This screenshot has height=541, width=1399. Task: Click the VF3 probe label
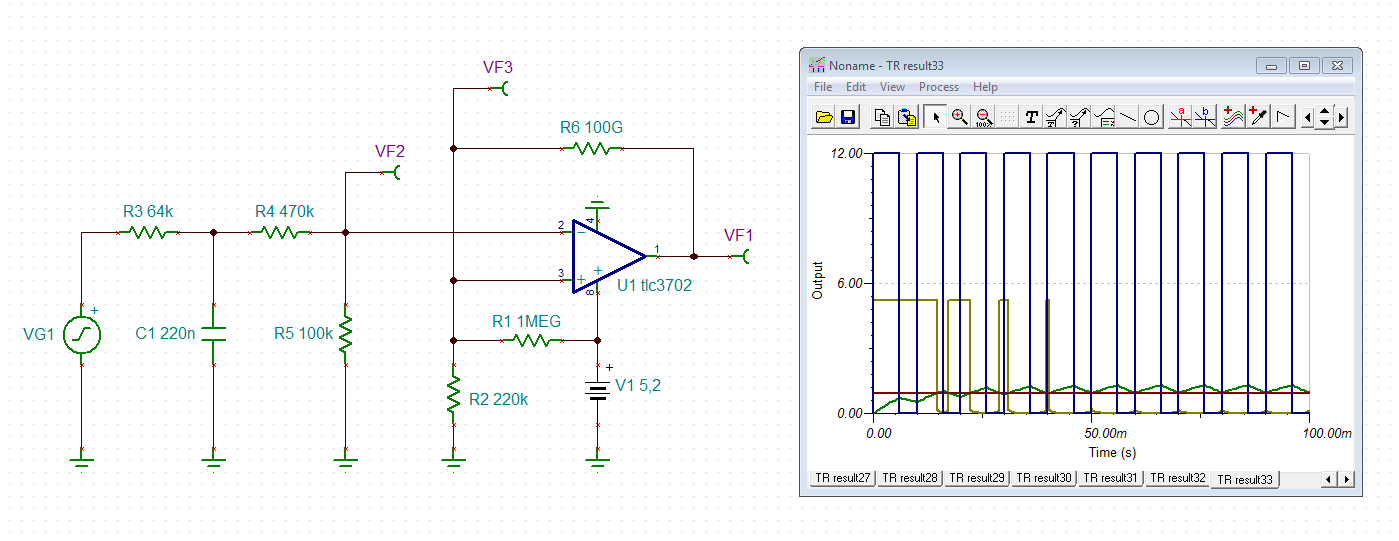click(x=498, y=67)
